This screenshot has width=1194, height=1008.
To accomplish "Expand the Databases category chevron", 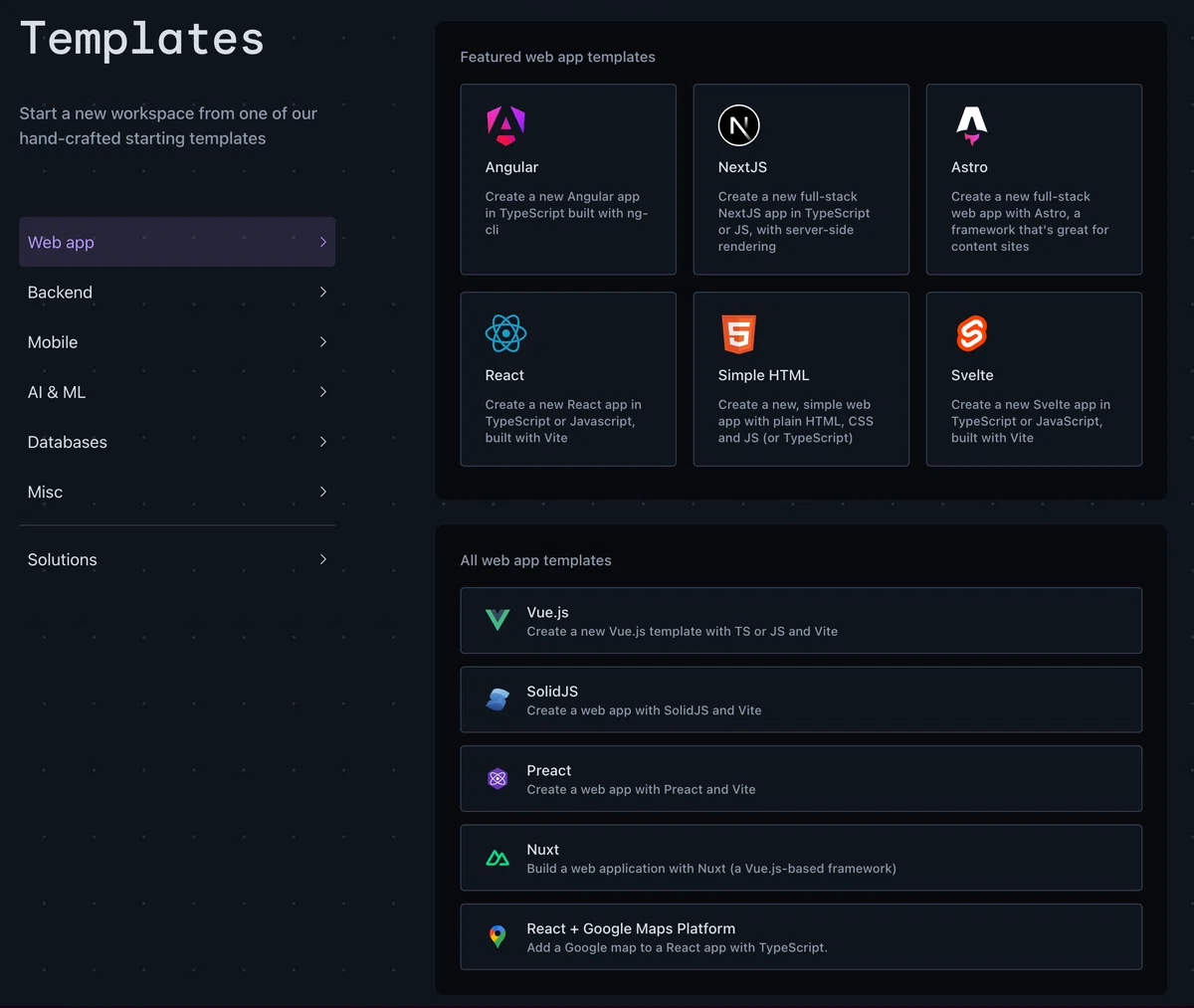I will (x=323, y=442).
